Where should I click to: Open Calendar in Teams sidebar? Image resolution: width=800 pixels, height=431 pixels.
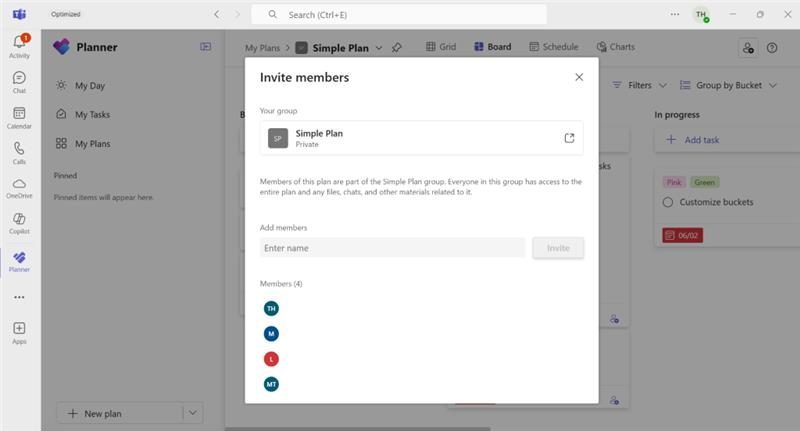pos(19,118)
